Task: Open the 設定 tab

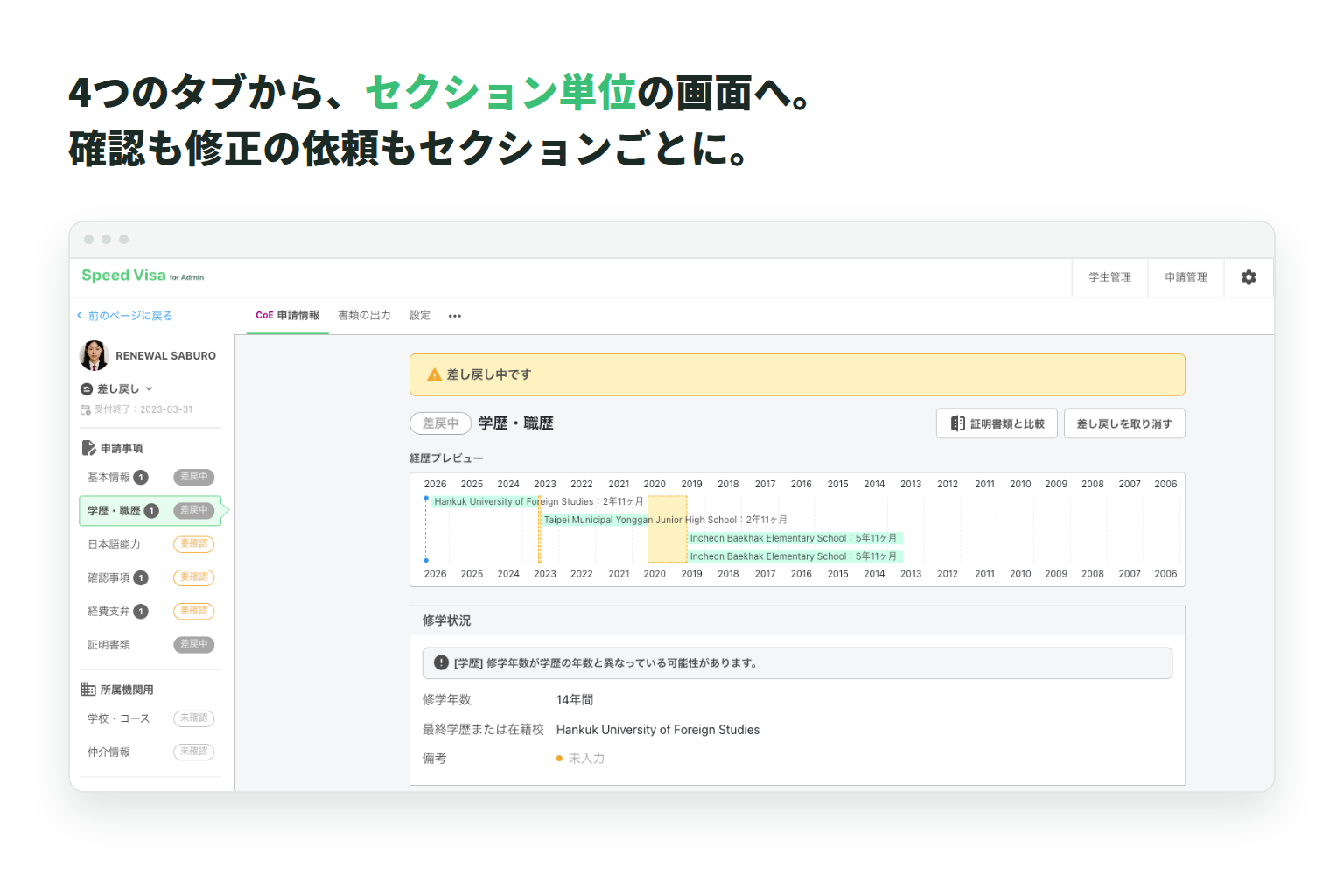Action: tap(420, 315)
